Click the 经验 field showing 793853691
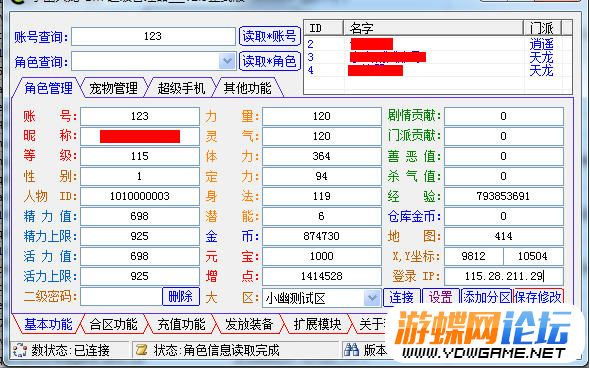 click(504, 196)
